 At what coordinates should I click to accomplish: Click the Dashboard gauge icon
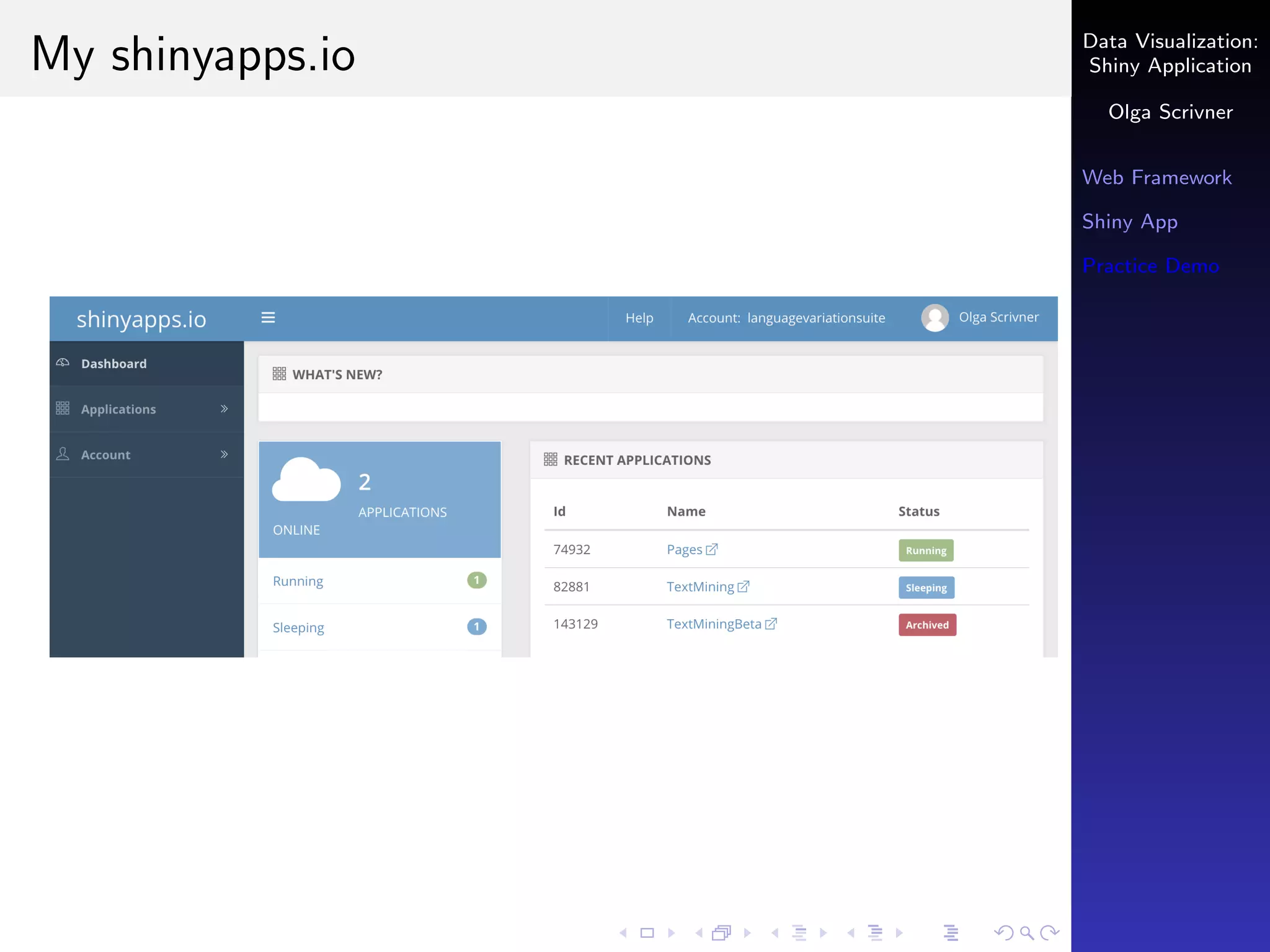[63, 363]
